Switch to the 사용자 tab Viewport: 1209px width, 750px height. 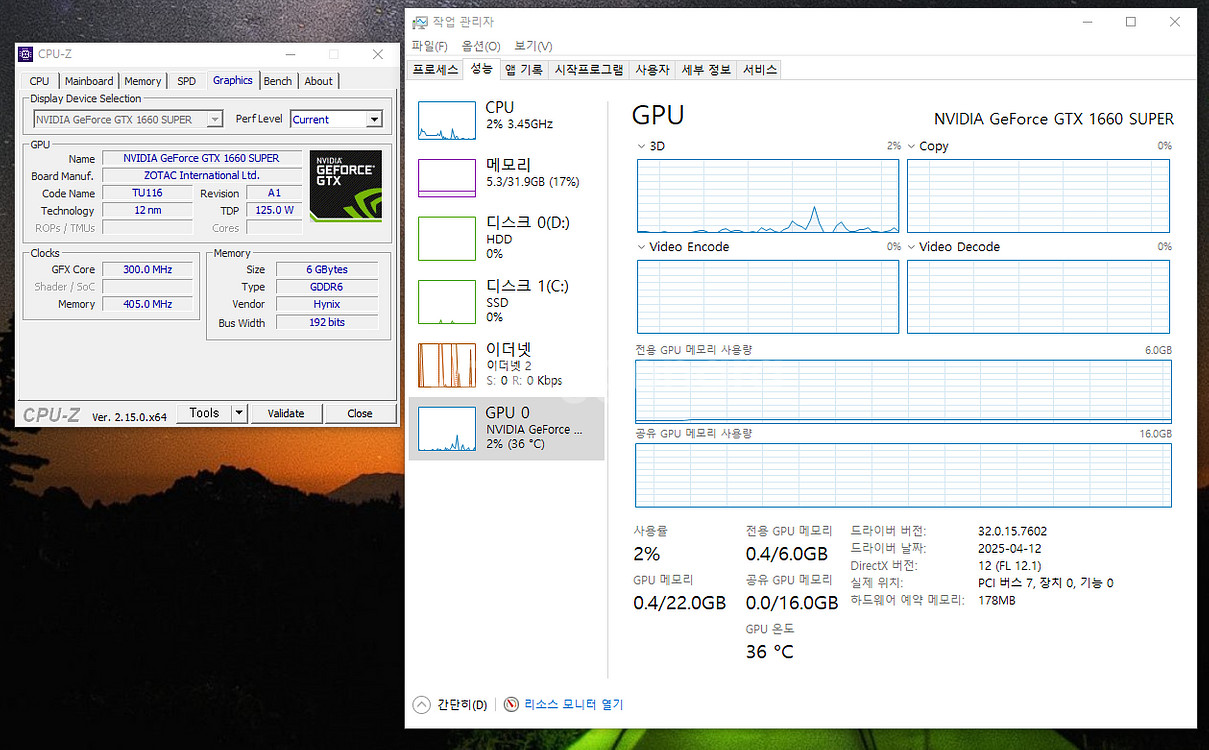pos(653,70)
